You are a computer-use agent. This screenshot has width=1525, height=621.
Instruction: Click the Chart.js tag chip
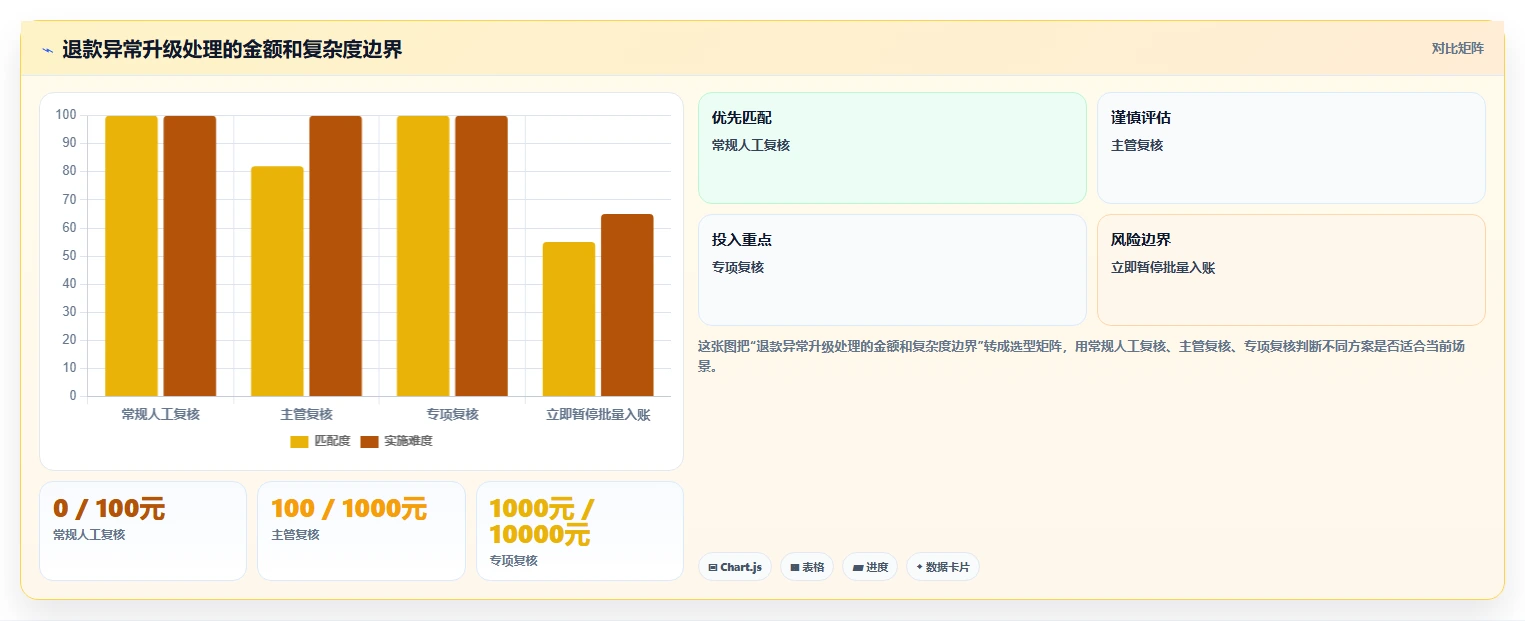click(x=735, y=567)
